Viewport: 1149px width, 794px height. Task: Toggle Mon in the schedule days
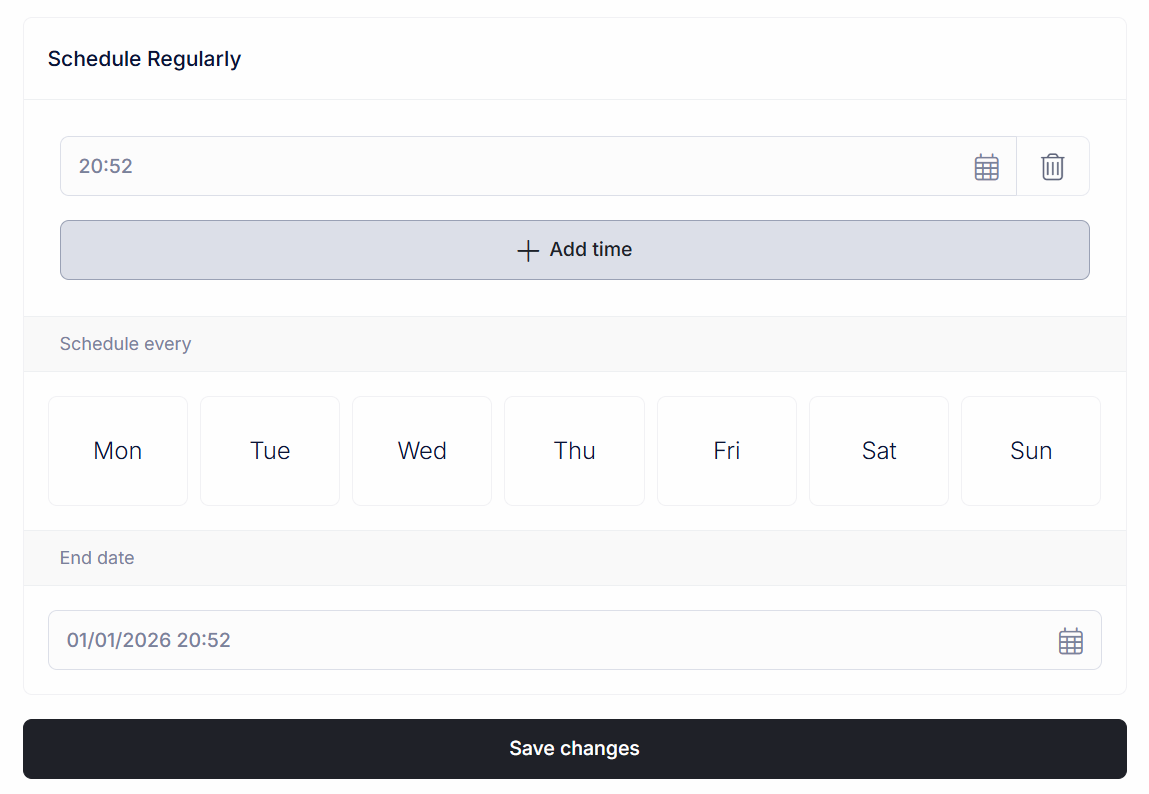click(x=118, y=451)
